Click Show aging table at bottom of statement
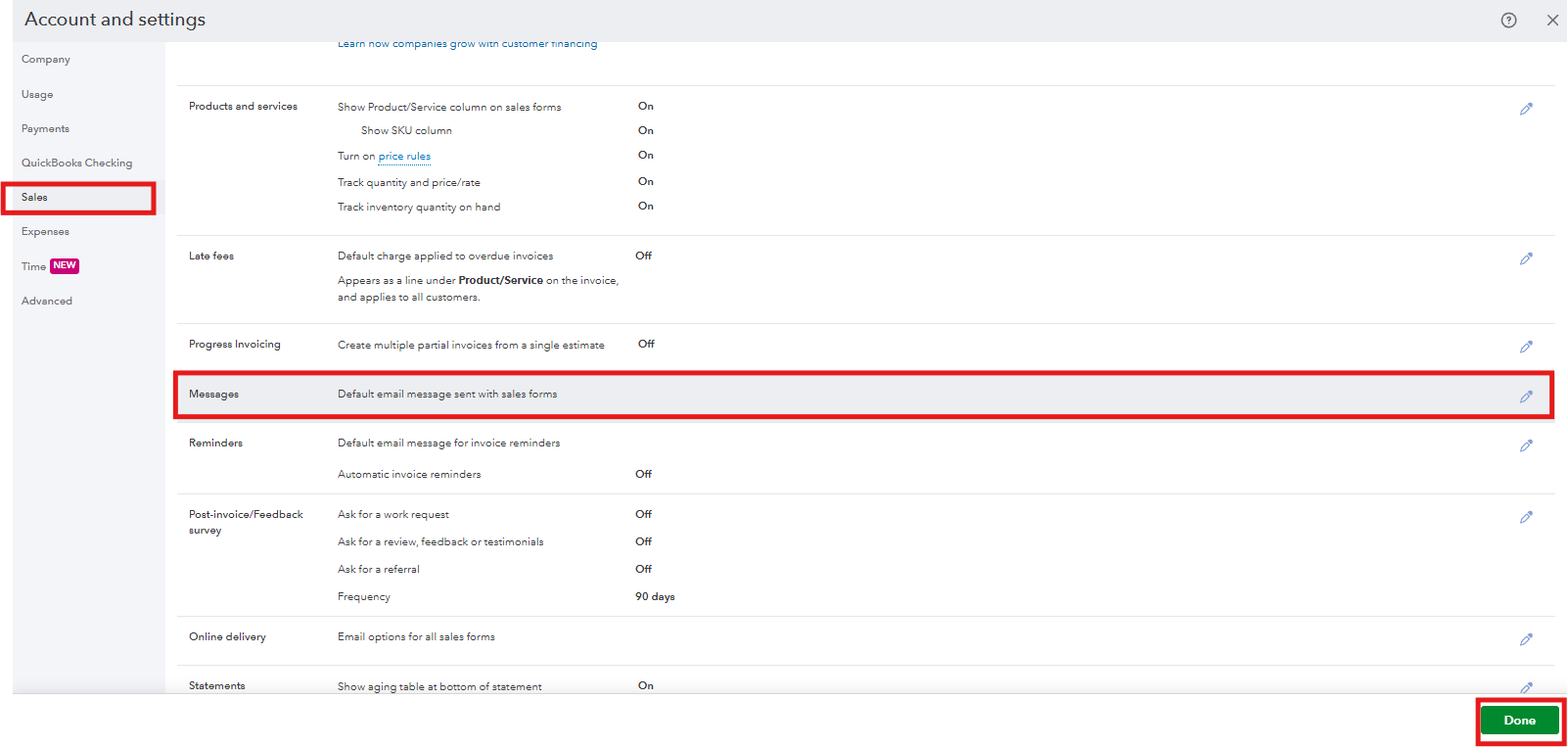 (x=439, y=686)
